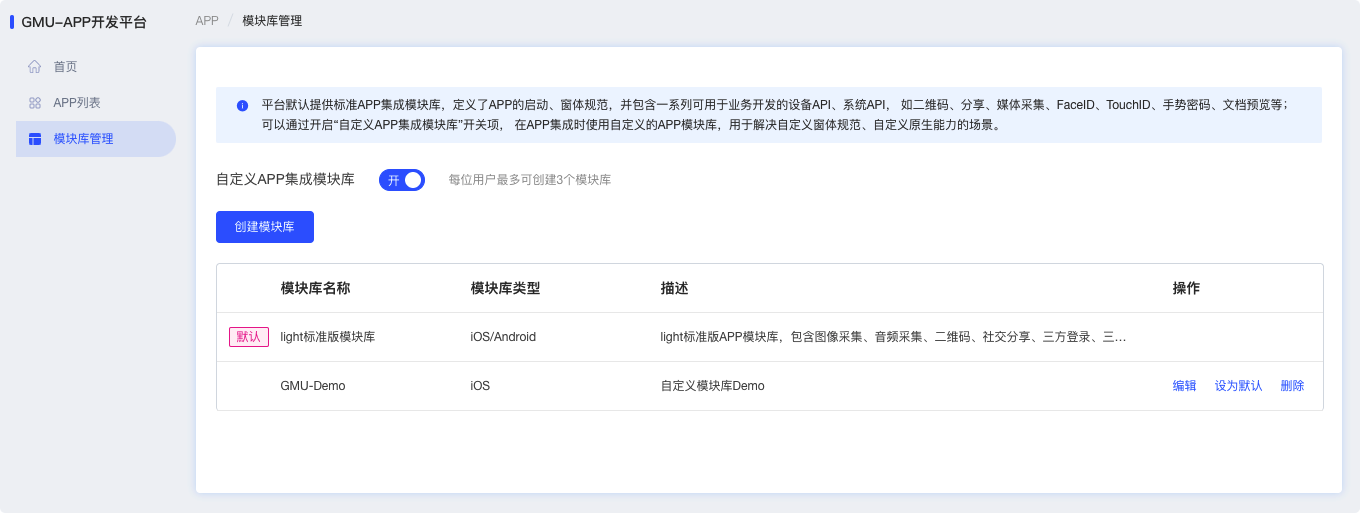Set GMU-Demo as default via 设为默认
Image resolution: width=1360 pixels, height=513 pixels.
point(1238,386)
